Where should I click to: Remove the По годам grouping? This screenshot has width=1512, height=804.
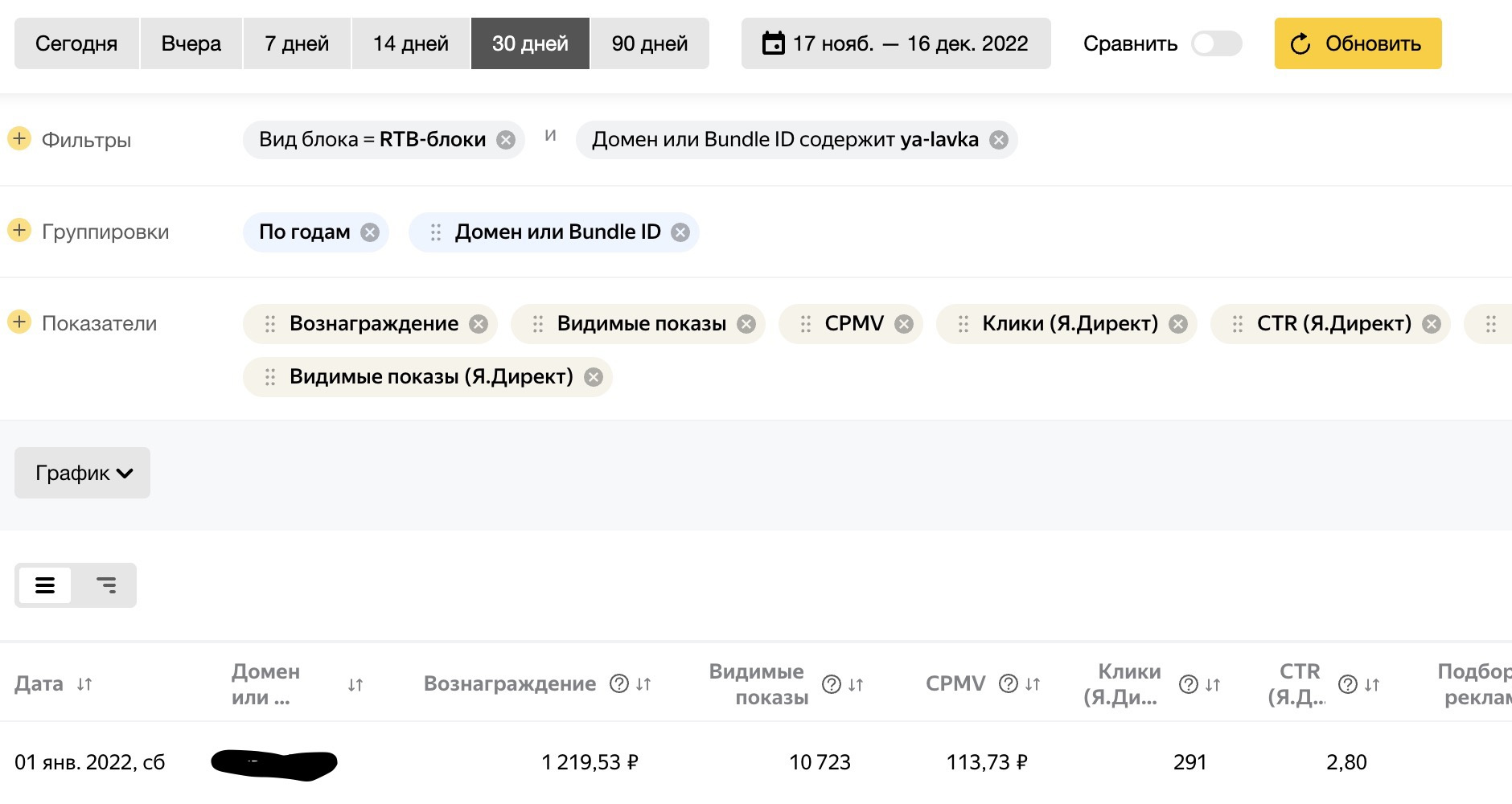click(370, 232)
